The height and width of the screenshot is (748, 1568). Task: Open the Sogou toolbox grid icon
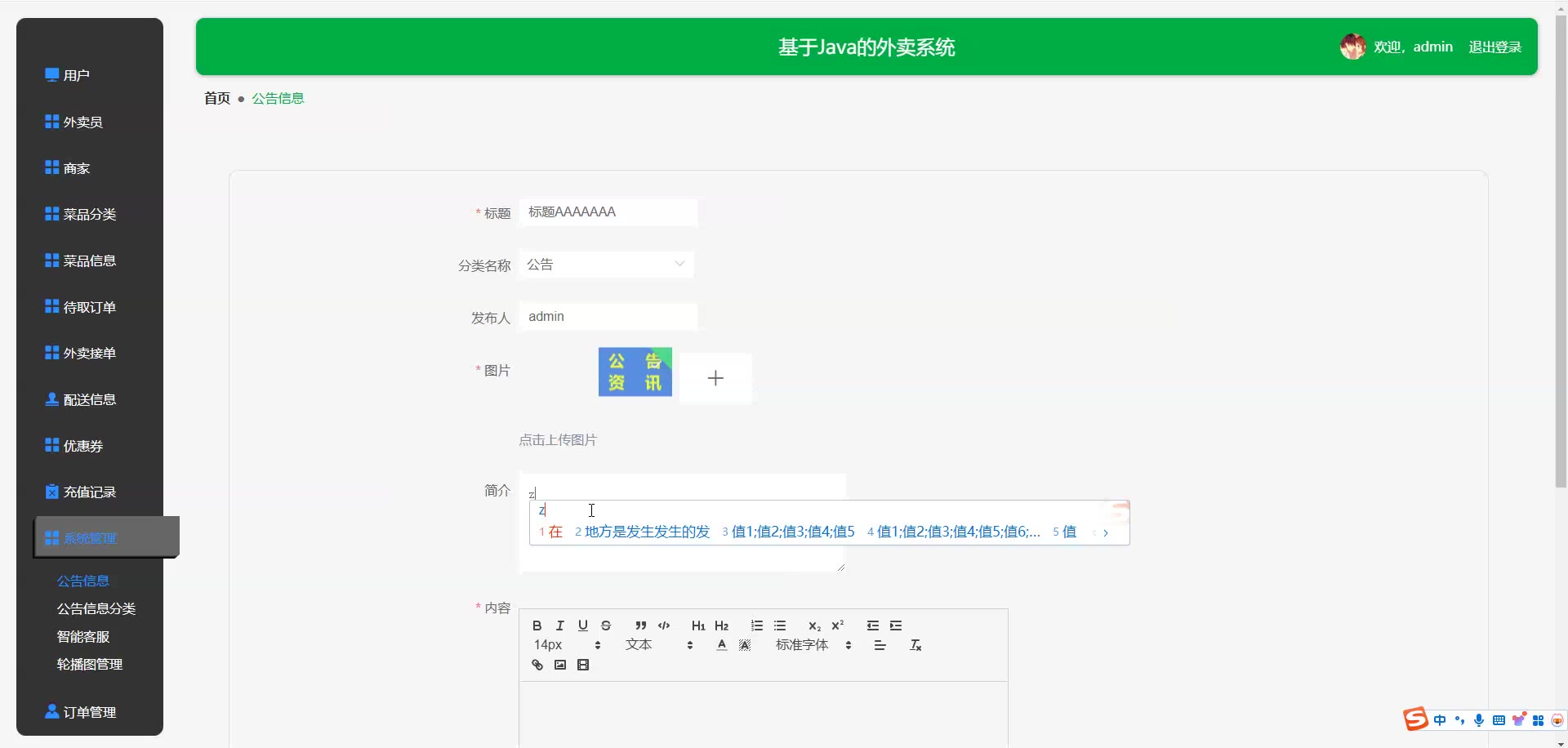point(1538,720)
